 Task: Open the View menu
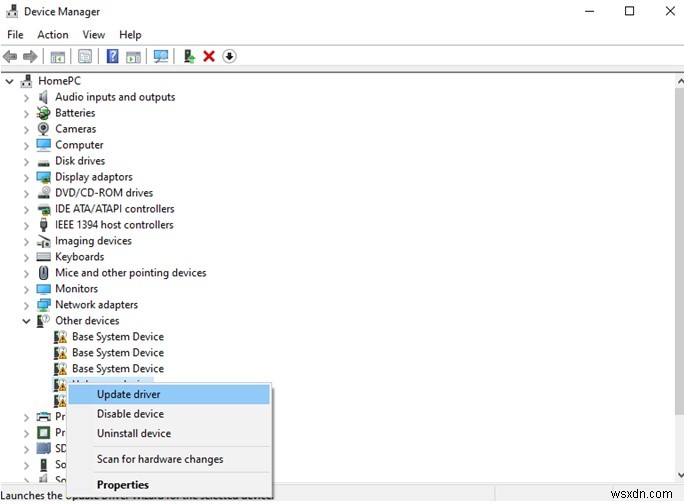click(94, 34)
